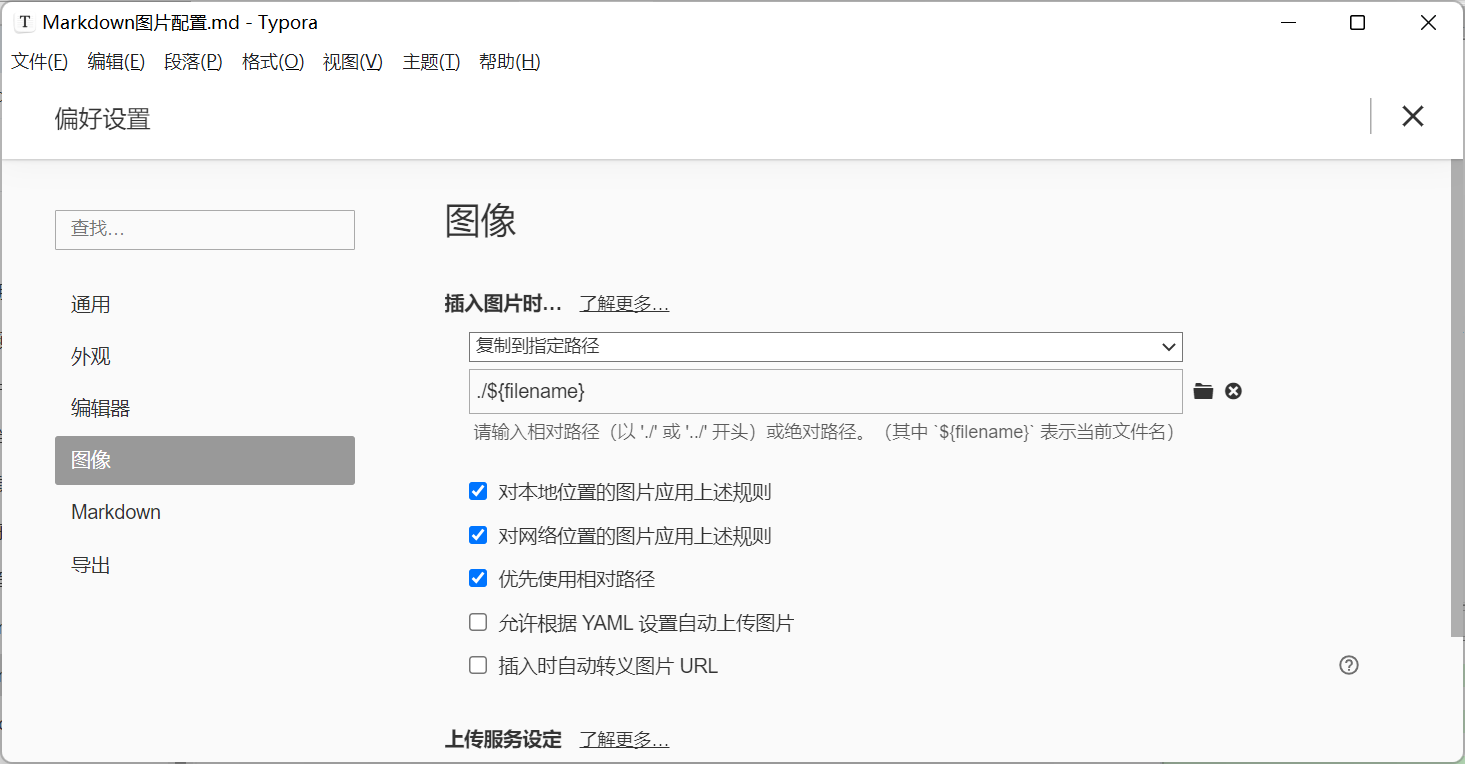Uncheck apply rules to local images
Screen dimensions: 1465x764
478,491
